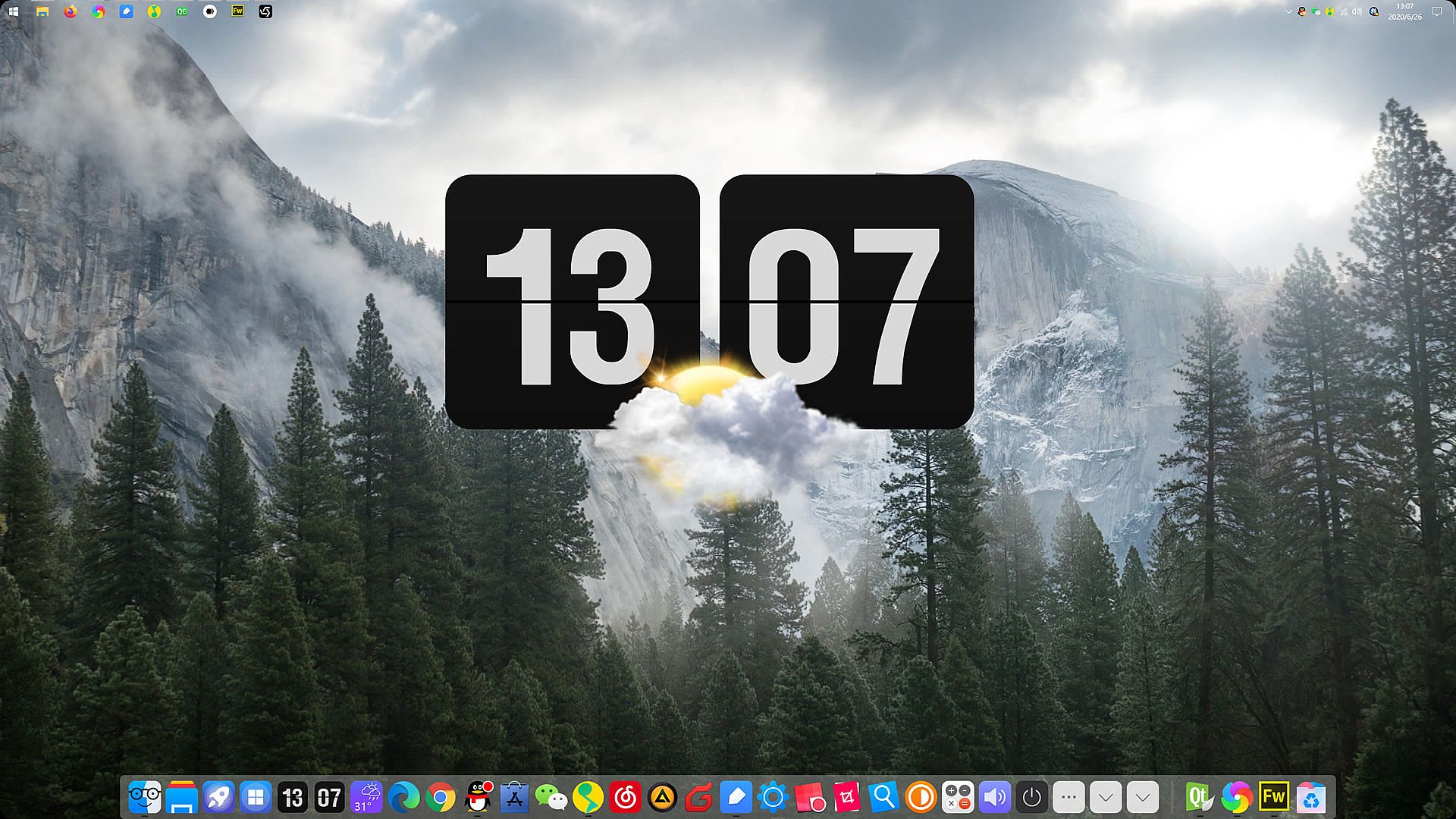Image resolution: width=1456 pixels, height=819 pixels.
Task: Click the 13:07 date clock in tray
Action: pos(1404,11)
